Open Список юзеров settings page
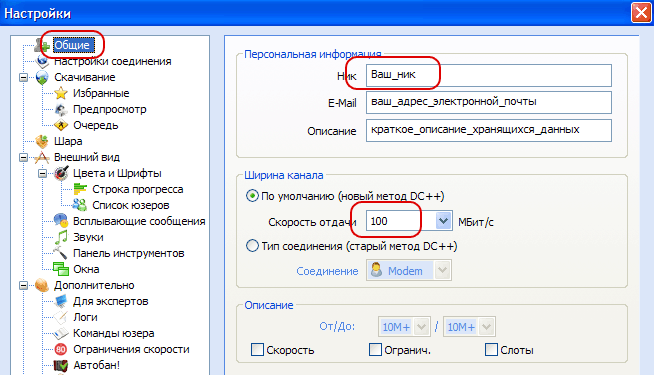The image size is (654, 375). [x=131, y=205]
